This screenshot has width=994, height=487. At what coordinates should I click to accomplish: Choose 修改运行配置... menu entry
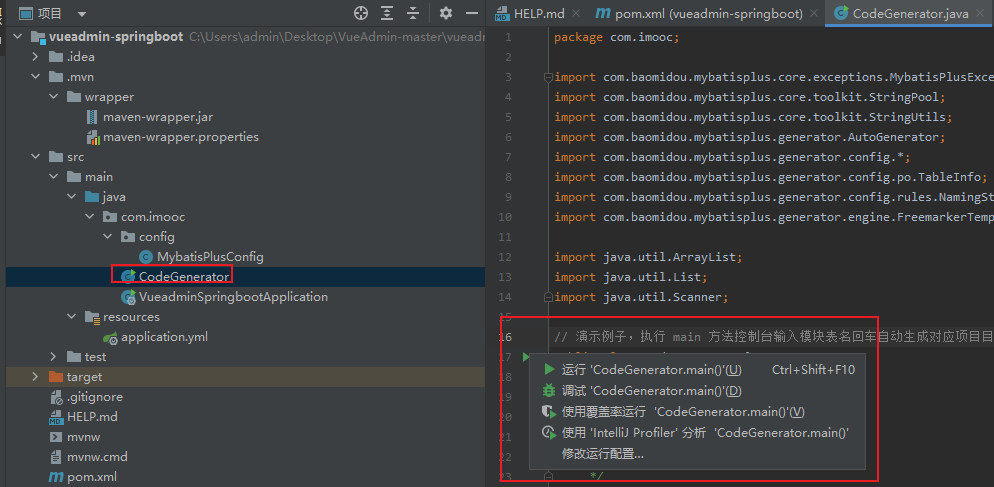tap(697, 454)
